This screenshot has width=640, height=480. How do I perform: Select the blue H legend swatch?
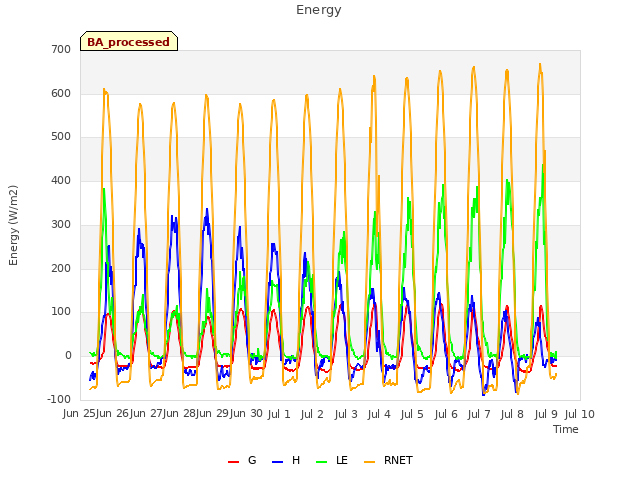tap(278, 462)
